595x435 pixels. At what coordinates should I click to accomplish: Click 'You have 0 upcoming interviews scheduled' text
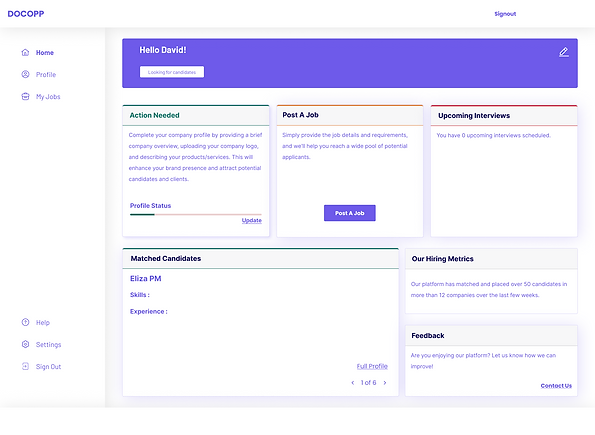click(x=493, y=136)
